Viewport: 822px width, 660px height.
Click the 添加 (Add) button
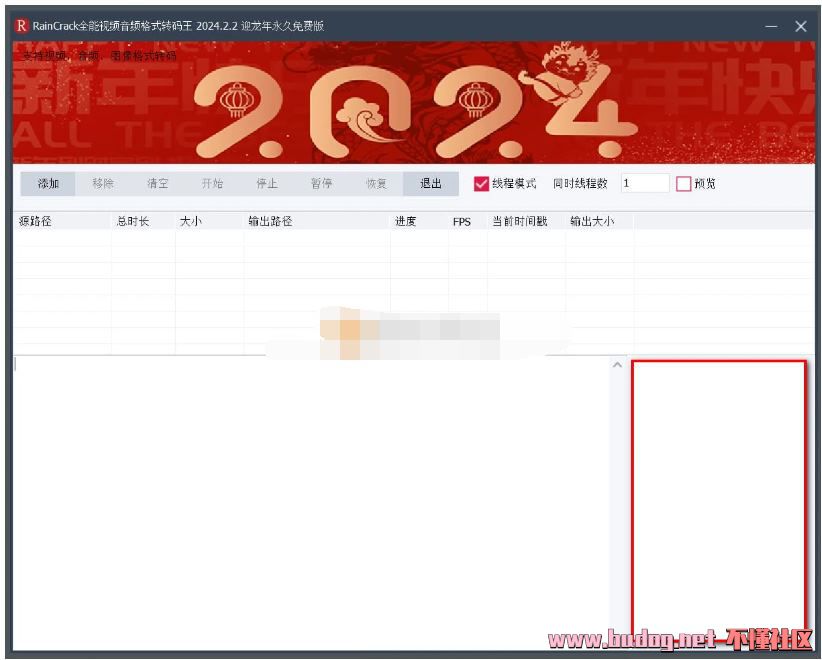[48, 183]
